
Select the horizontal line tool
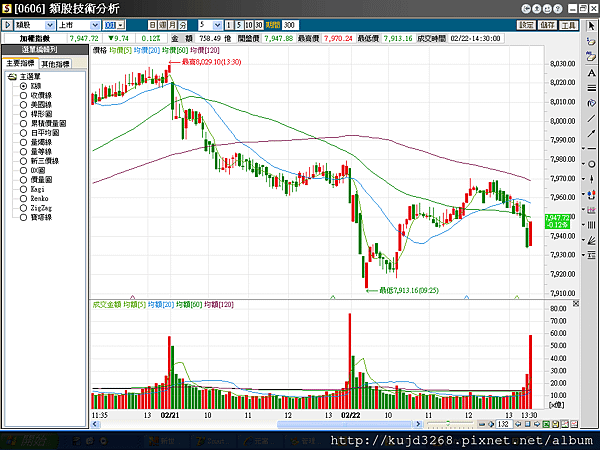point(592,148)
